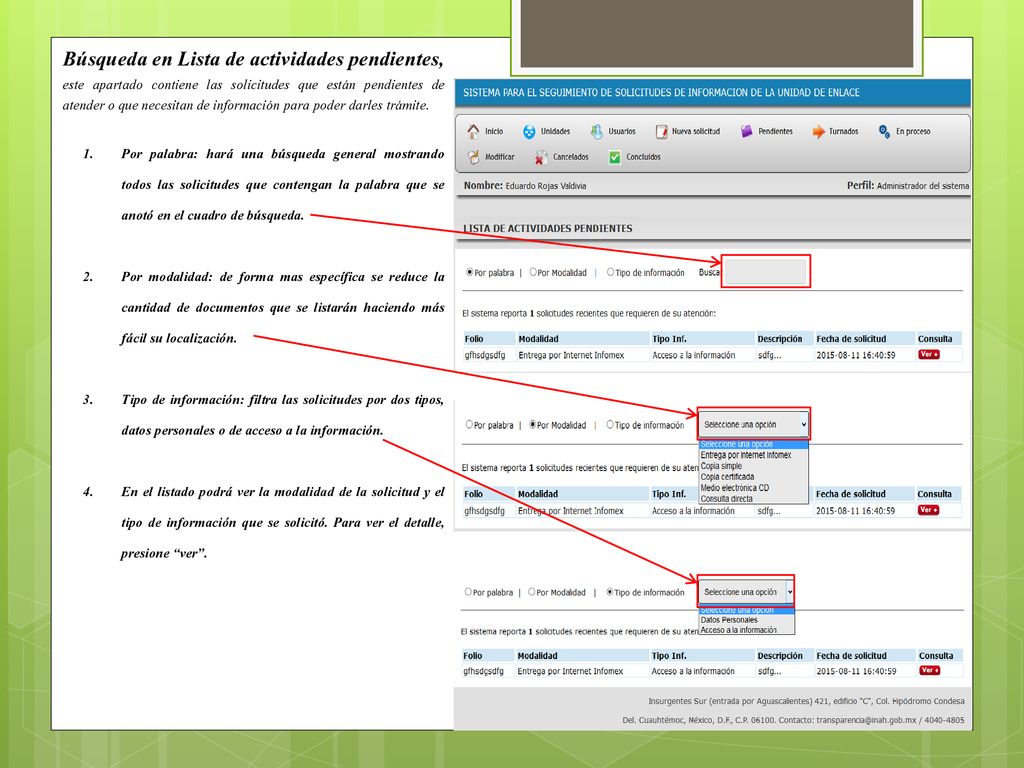The height and width of the screenshot is (768, 1024).
Task: Open the Pendientes purple folder icon
Action: point(746,131)
